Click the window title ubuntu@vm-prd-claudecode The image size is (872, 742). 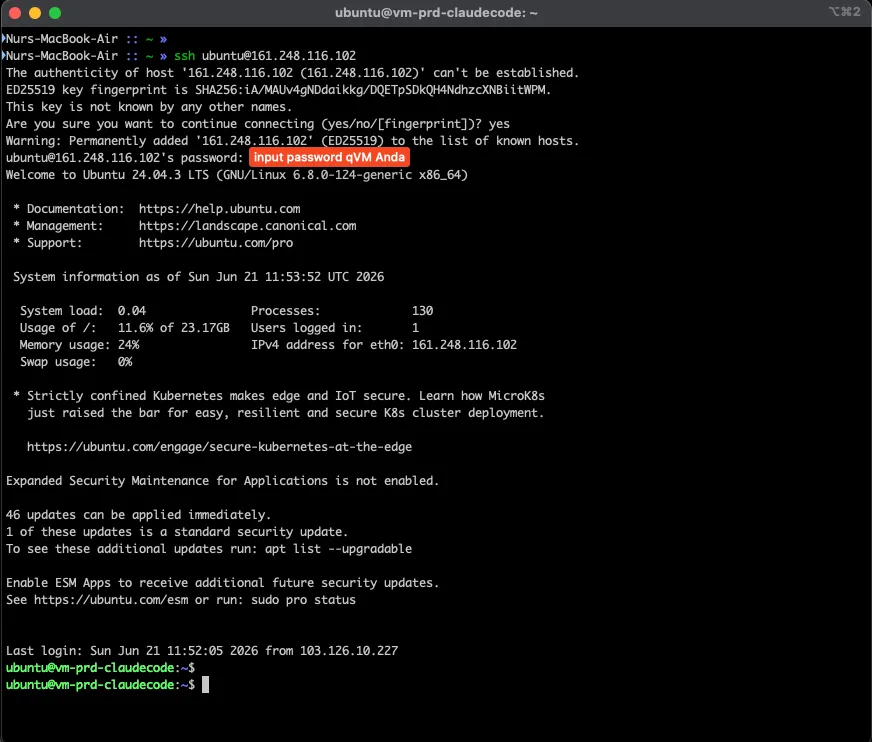coord(436,13)
